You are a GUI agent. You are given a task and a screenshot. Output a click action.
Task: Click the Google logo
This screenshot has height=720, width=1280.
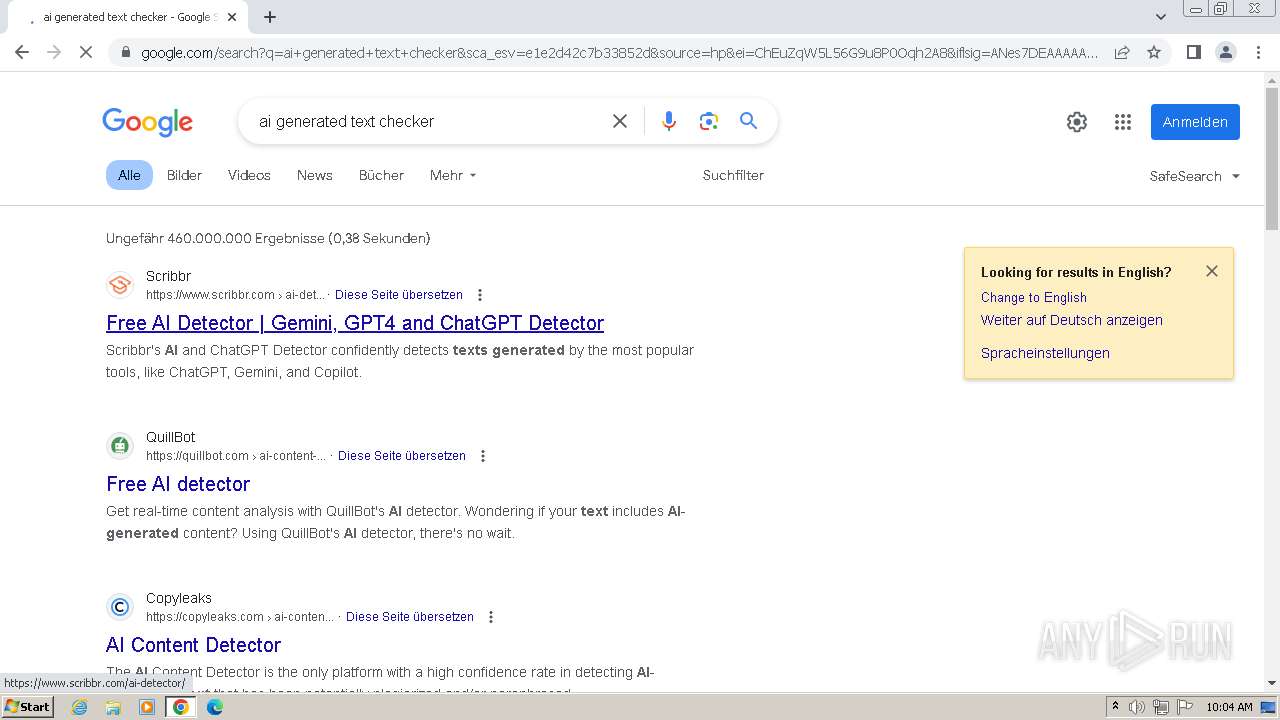(x=147, y=122)
